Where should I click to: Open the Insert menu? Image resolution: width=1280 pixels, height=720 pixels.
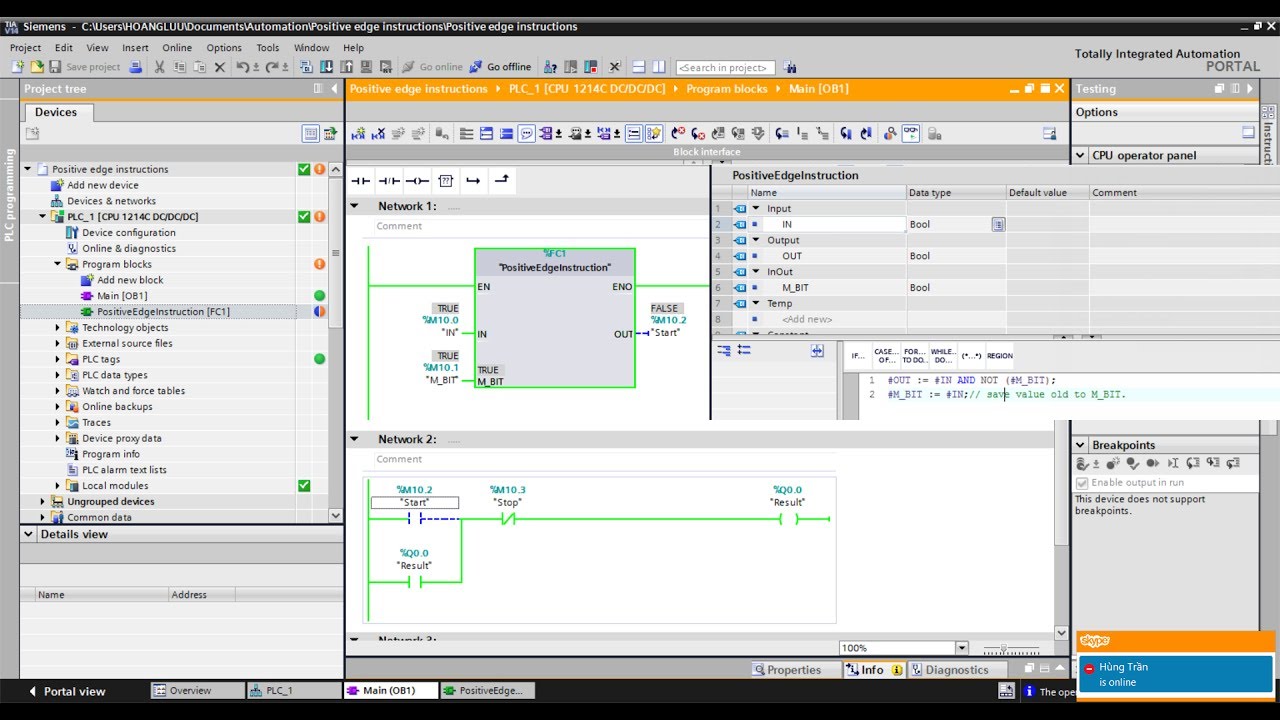(x=135, y=47)
